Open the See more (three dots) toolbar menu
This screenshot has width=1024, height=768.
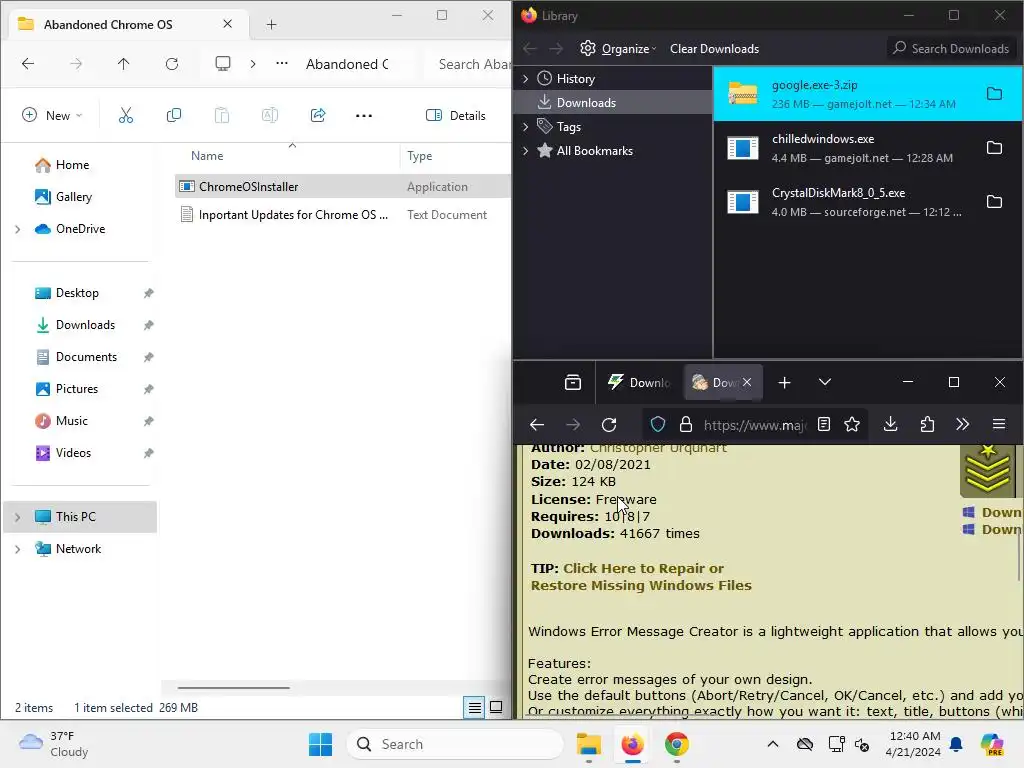click(x=364, y=116)
